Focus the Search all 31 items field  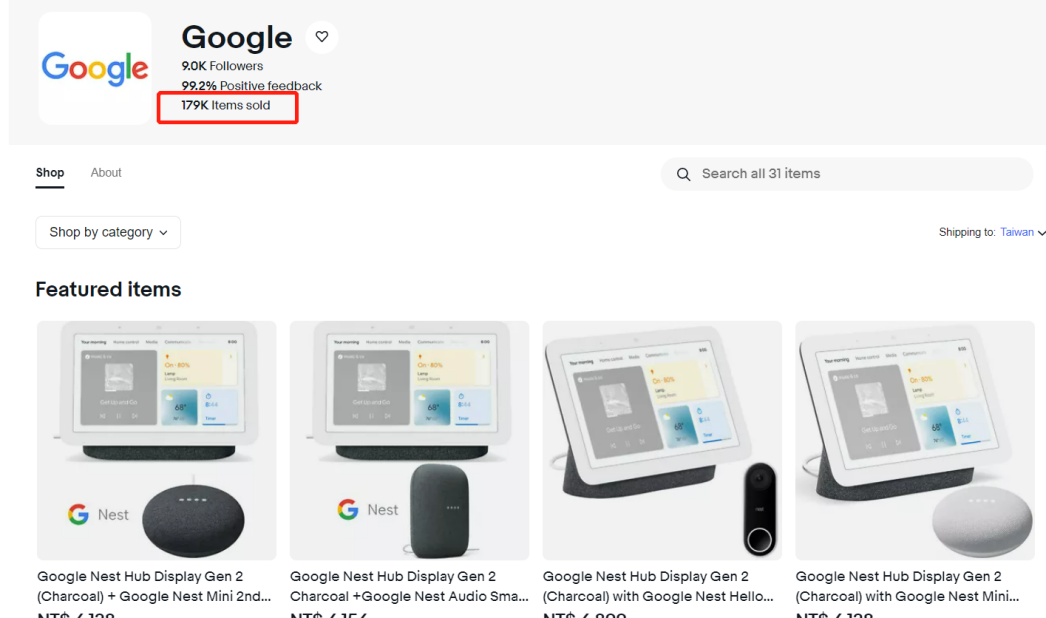847,174
